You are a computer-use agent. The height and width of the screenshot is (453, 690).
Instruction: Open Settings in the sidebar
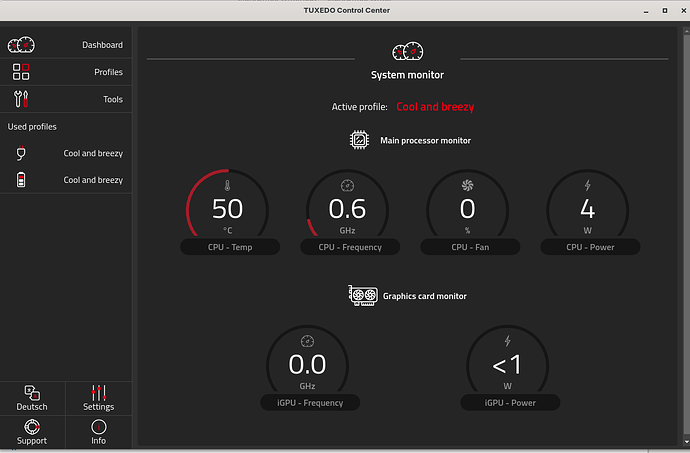pos(99,398)
